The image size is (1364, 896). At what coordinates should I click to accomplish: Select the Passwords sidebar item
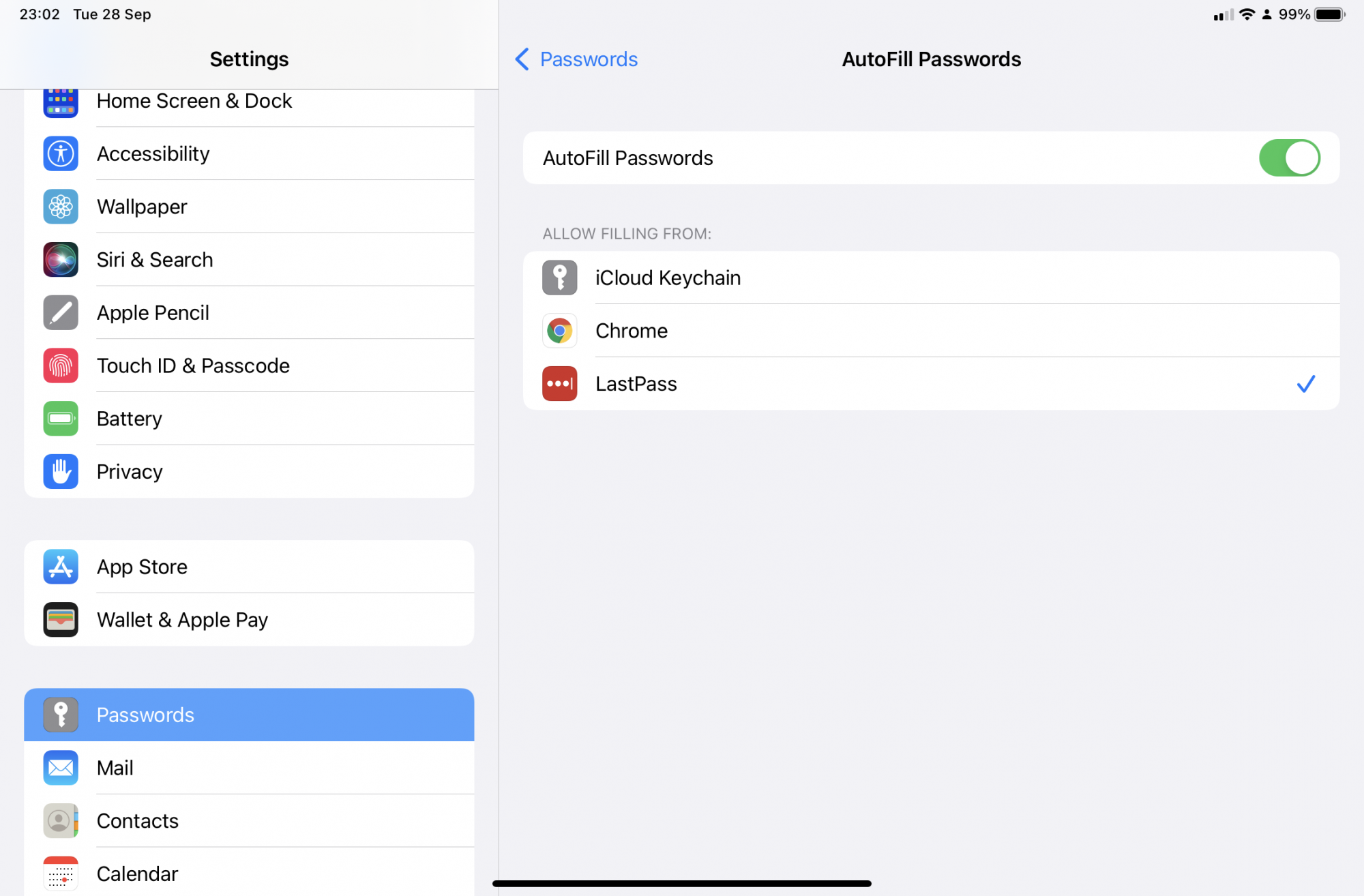click(x=249, y=715)
